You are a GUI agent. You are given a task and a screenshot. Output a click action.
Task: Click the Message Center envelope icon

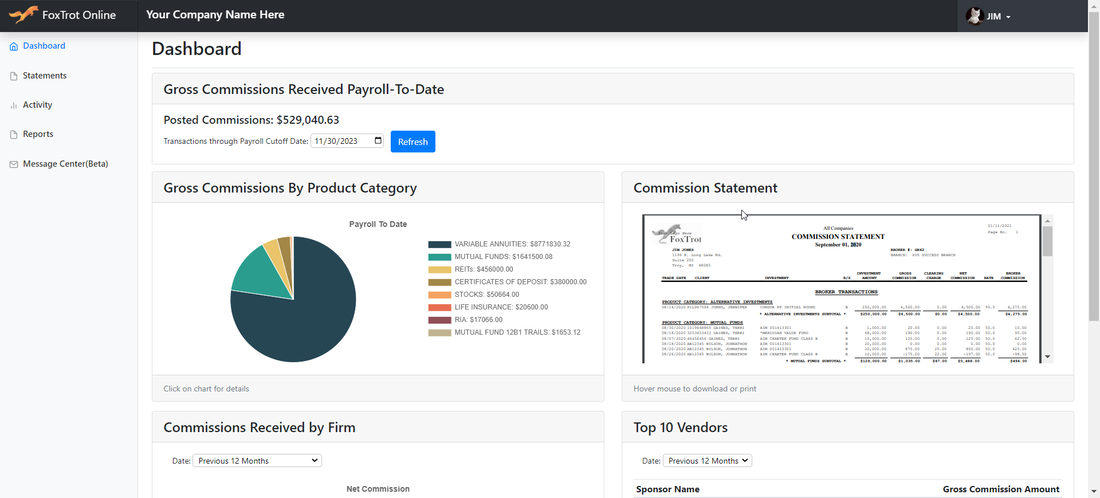point(13,164)
